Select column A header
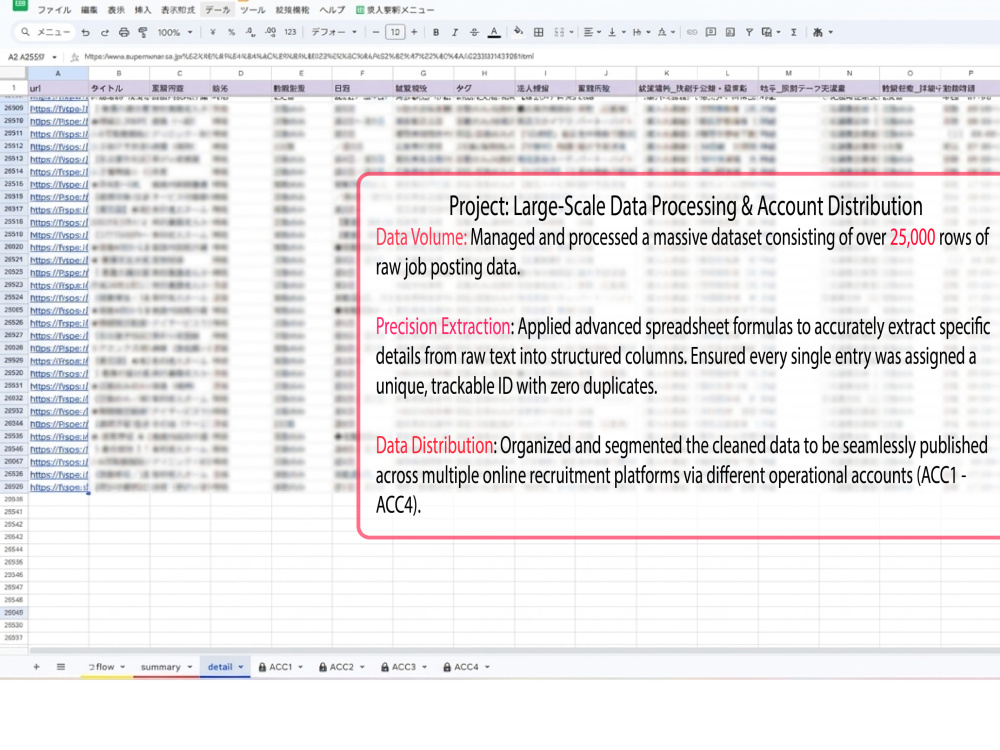This screenshot has width=1000, height=750. [57, 73]
